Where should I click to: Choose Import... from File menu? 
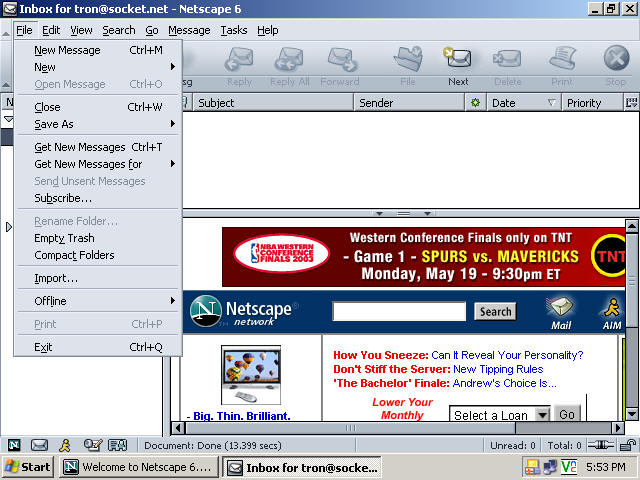[98, 278]
